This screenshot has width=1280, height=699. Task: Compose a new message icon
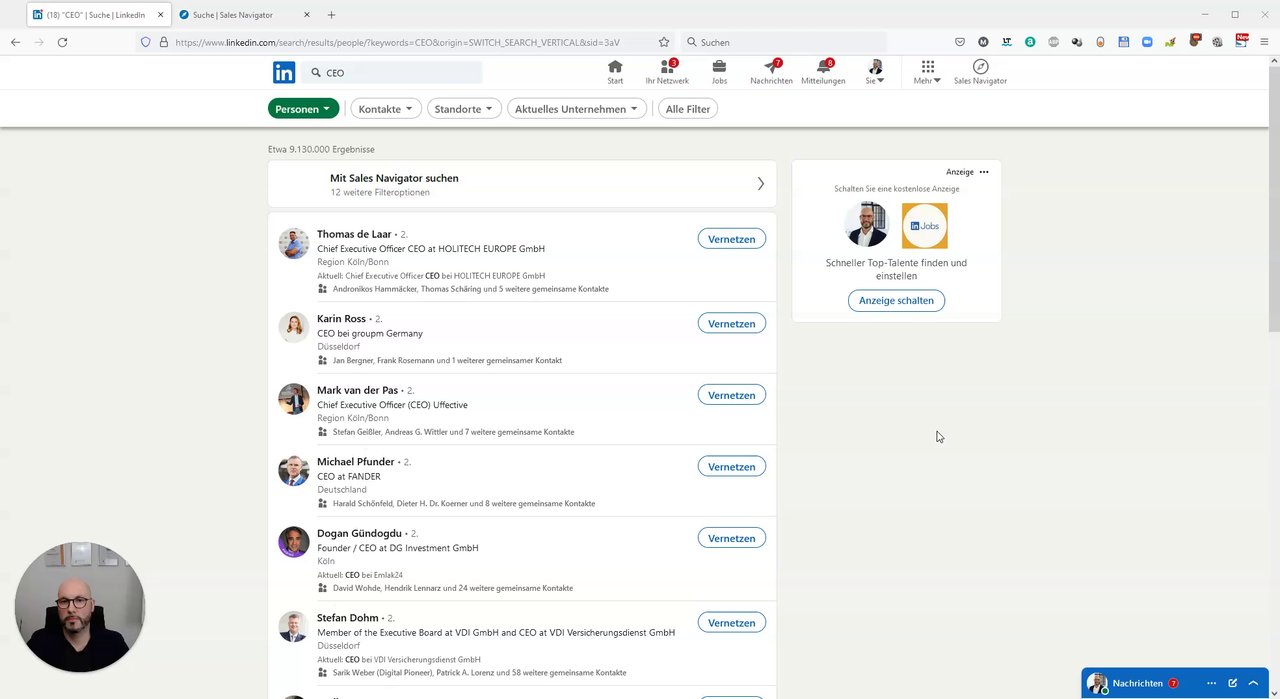pos(1233,683)
